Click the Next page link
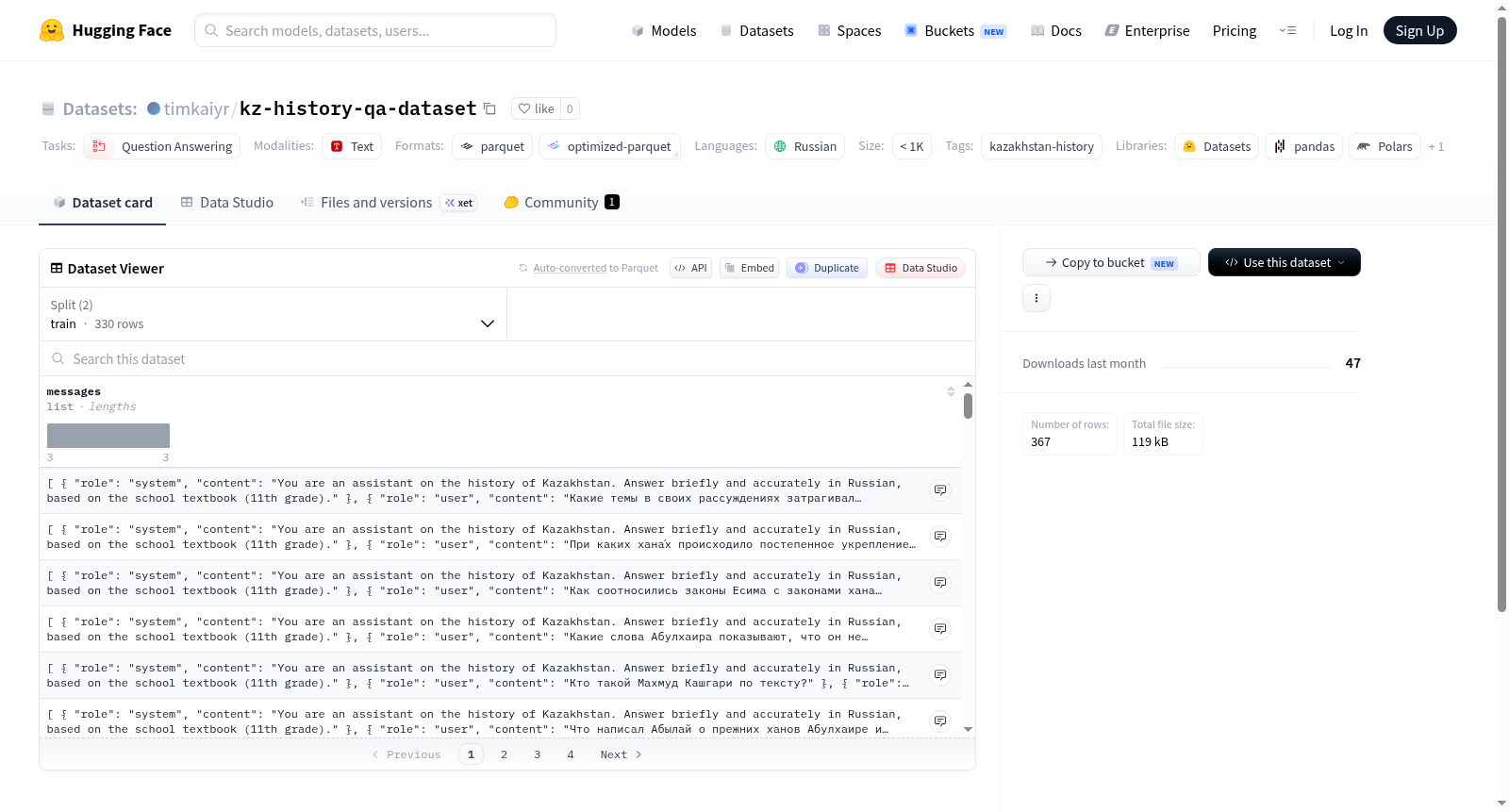 pyautogui.click(x=621, y=754)
